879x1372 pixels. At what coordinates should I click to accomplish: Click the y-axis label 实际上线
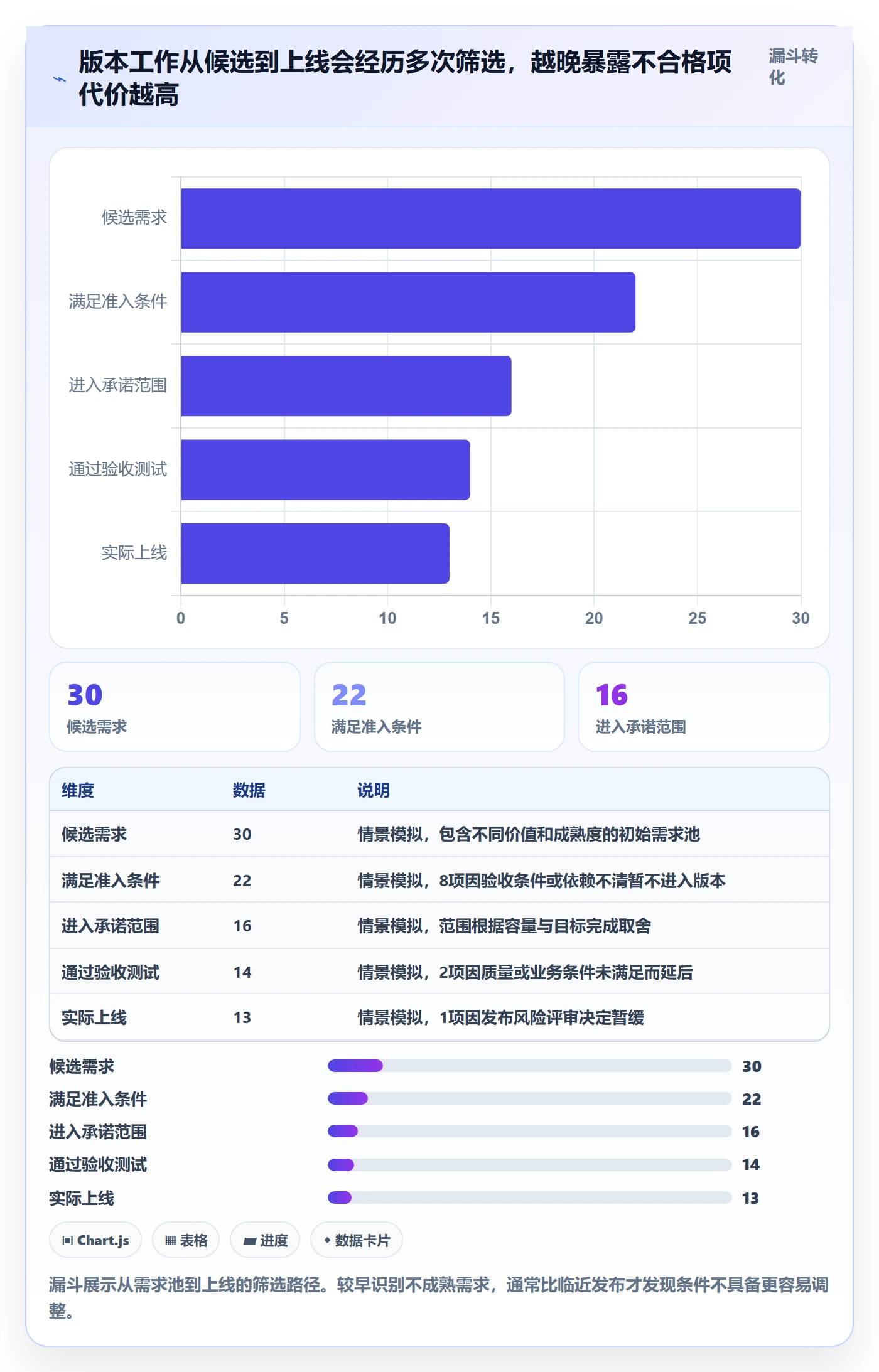coord(134,553)
